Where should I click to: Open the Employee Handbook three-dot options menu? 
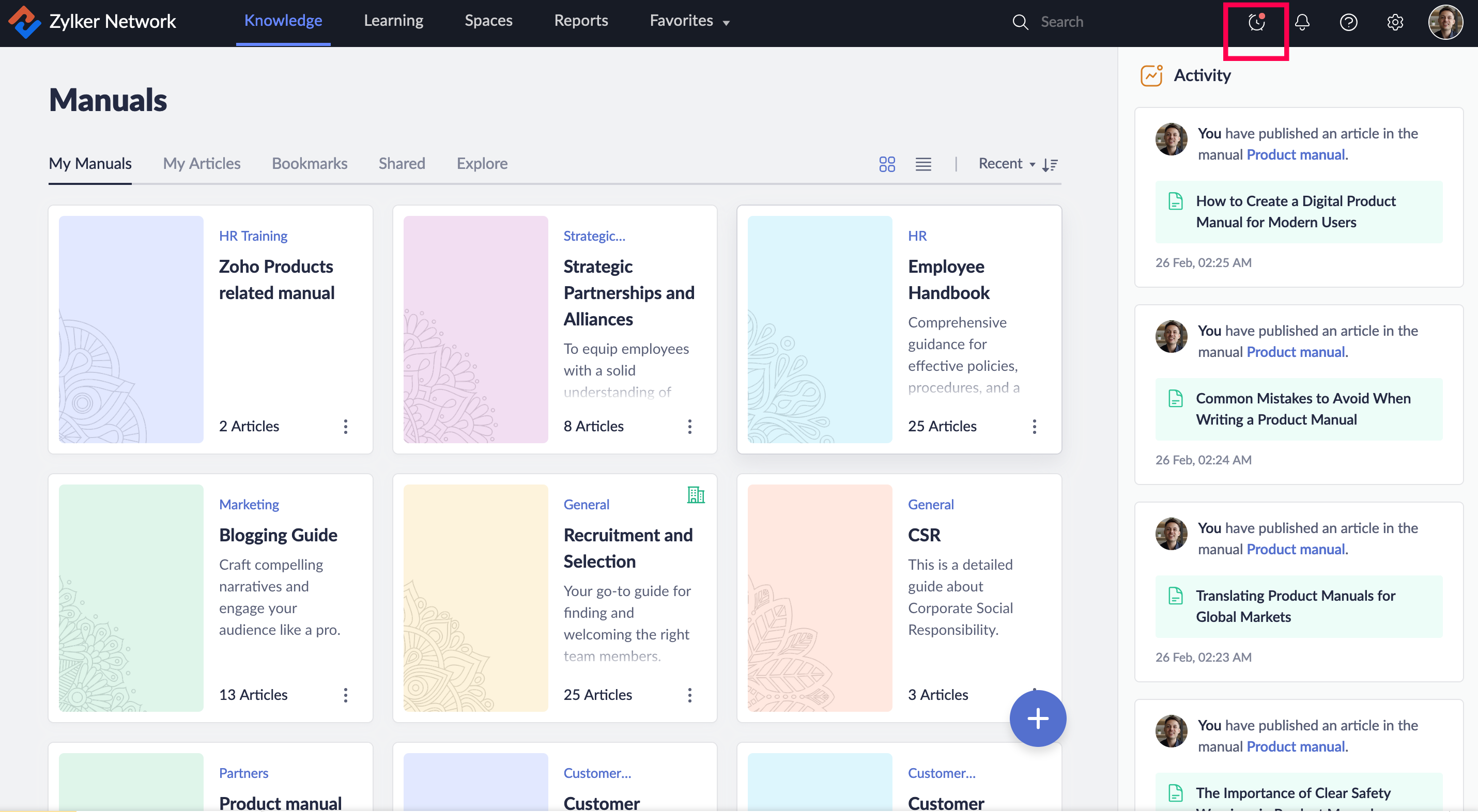click(x=1034, y=426)
